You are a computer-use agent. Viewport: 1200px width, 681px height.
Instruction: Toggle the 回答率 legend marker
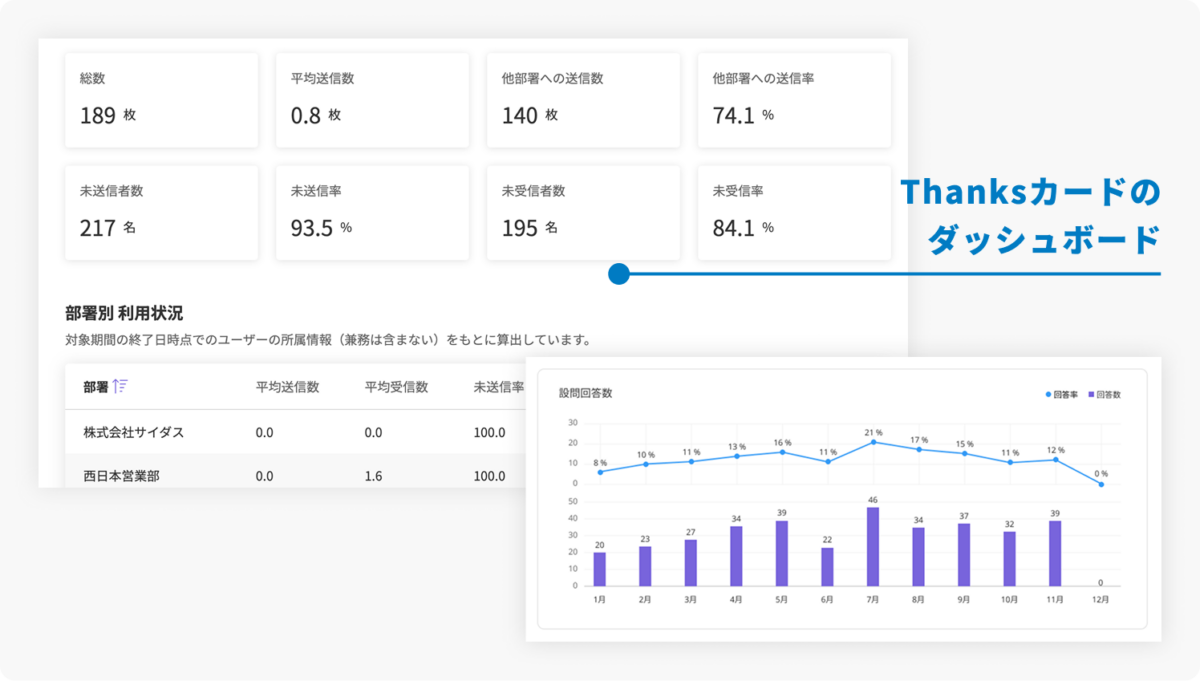pos(1048,395)
